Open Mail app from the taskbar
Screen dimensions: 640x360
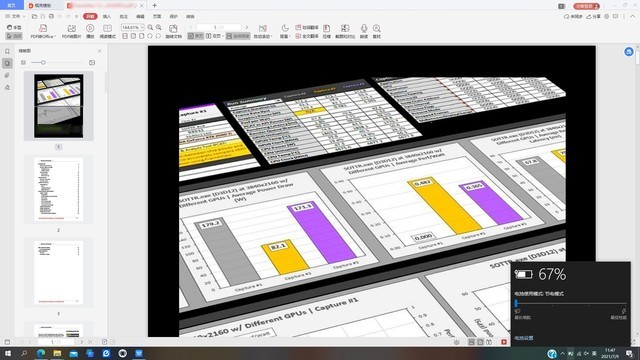click(73, 353)
